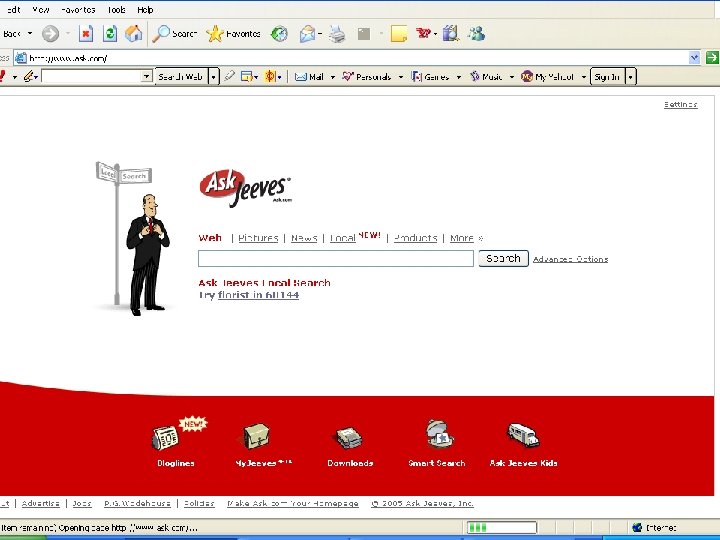Click the Ask Jeeves Search button
Viewport: 720px width, 540px height.
click(x=503, y=258)
